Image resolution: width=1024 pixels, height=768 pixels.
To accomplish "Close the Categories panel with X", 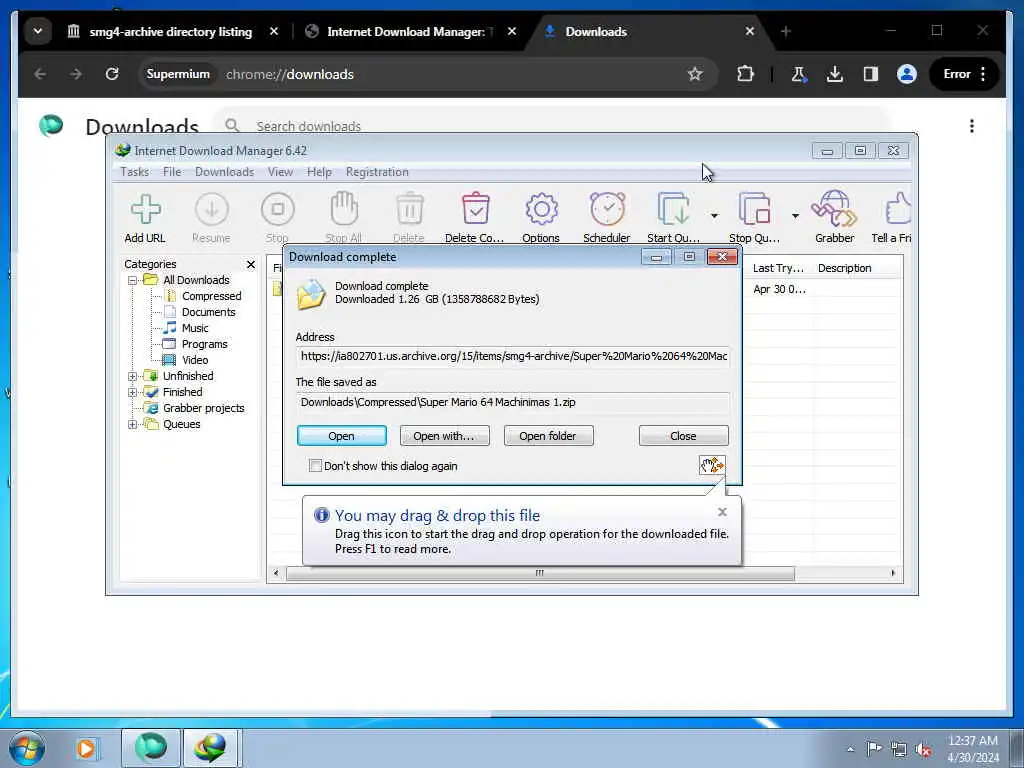I will tap(251, 264).
